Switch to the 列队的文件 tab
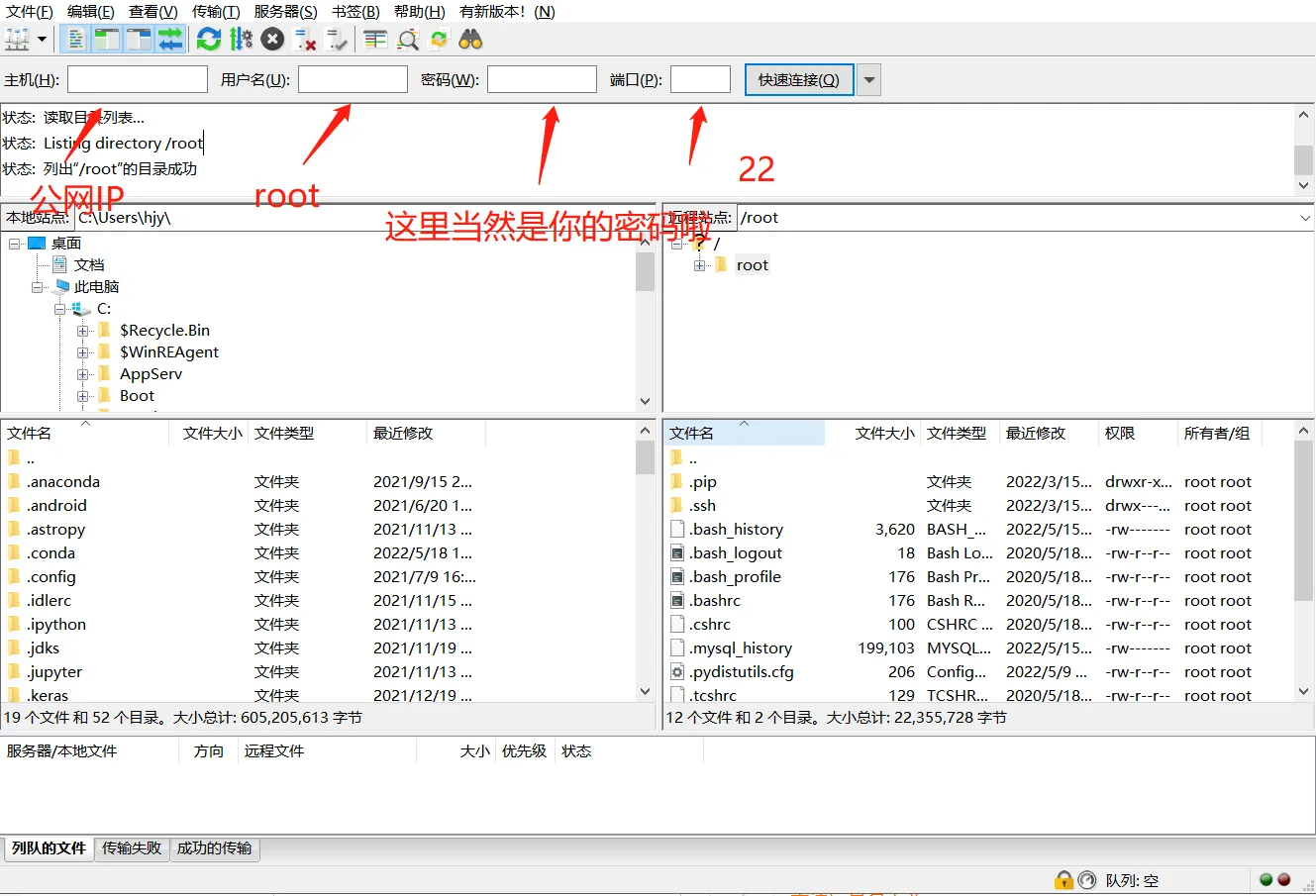The width and height of the screenshot is (1316, 896). tap(50, 848)
